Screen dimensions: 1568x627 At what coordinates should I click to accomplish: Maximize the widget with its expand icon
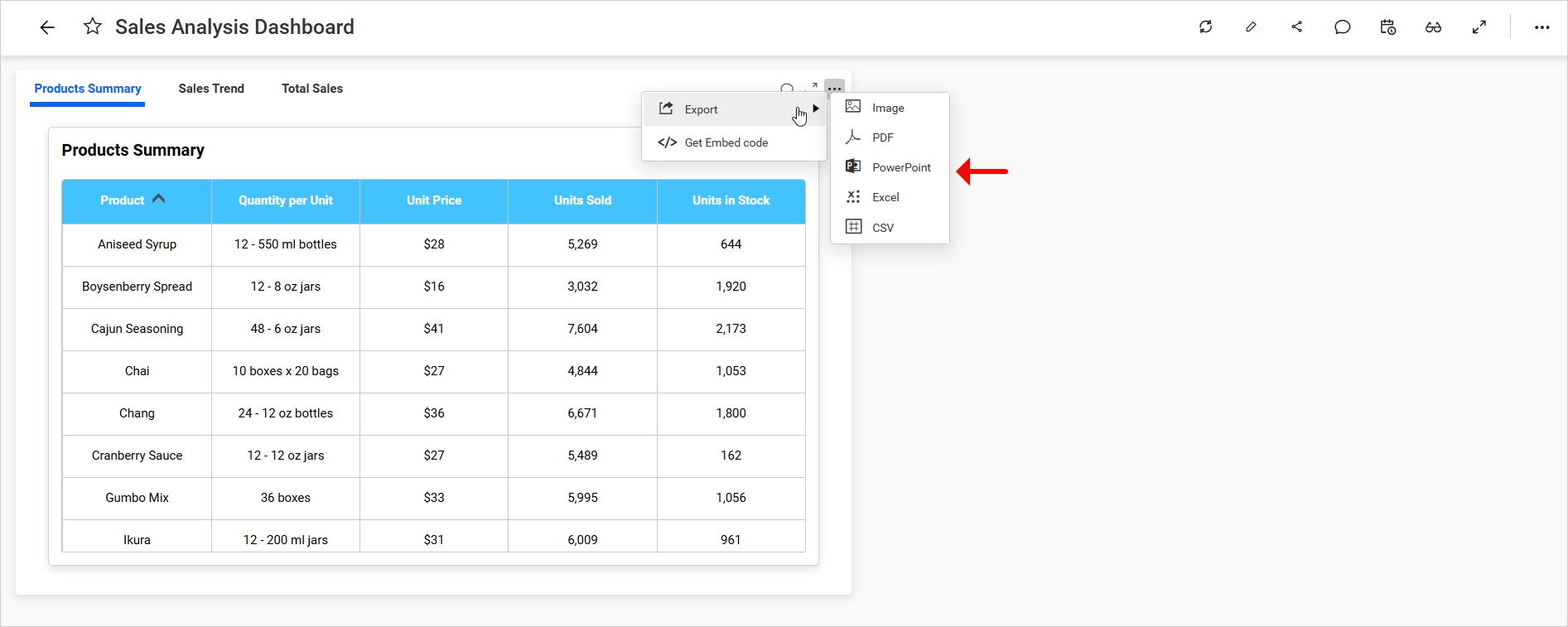(x=812, y=87)
